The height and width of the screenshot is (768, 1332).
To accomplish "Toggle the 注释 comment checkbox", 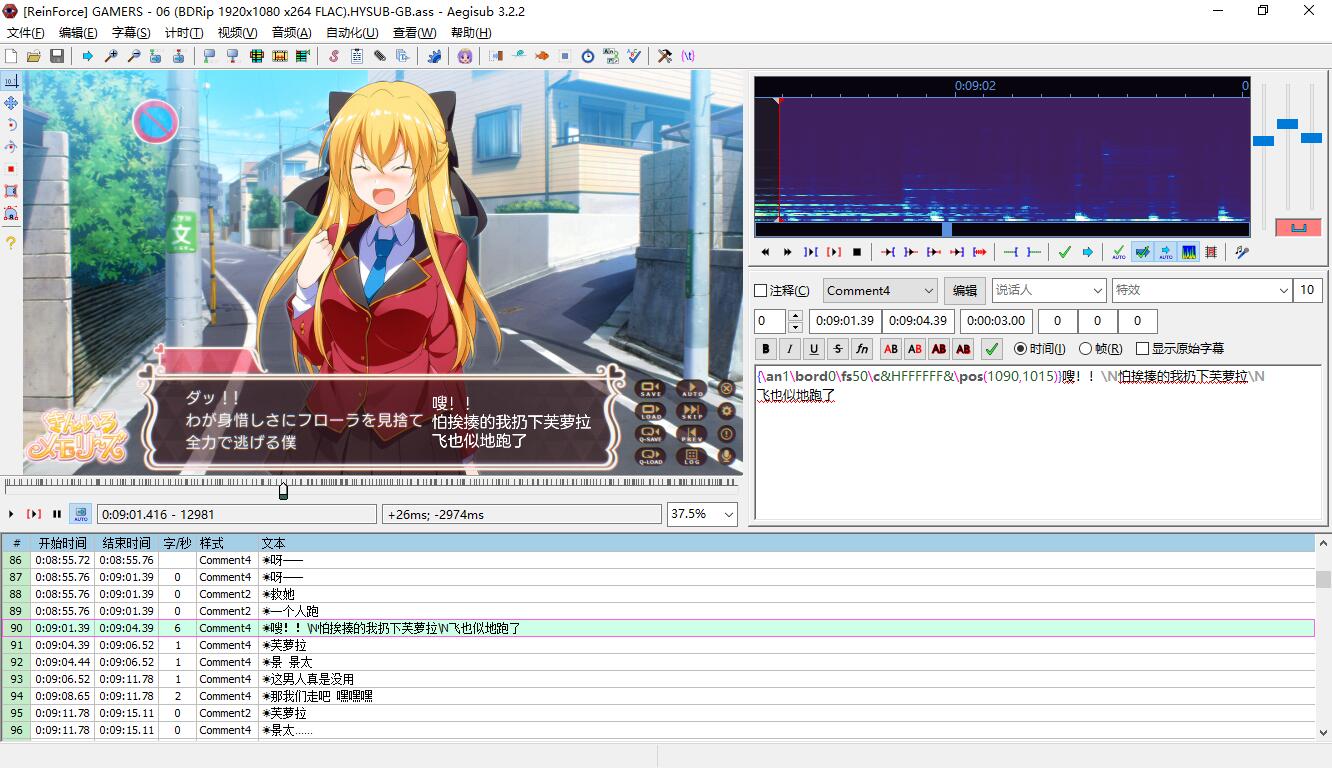I will (x=760, y=291).
